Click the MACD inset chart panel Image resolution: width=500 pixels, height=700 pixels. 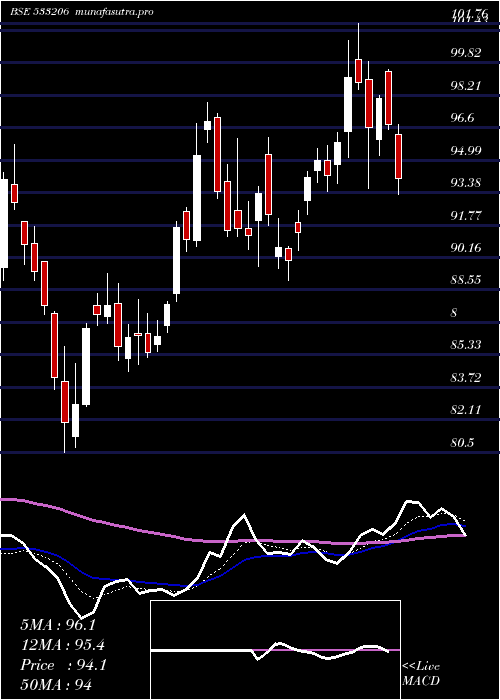pyautogui.click(x=275, y=650)
